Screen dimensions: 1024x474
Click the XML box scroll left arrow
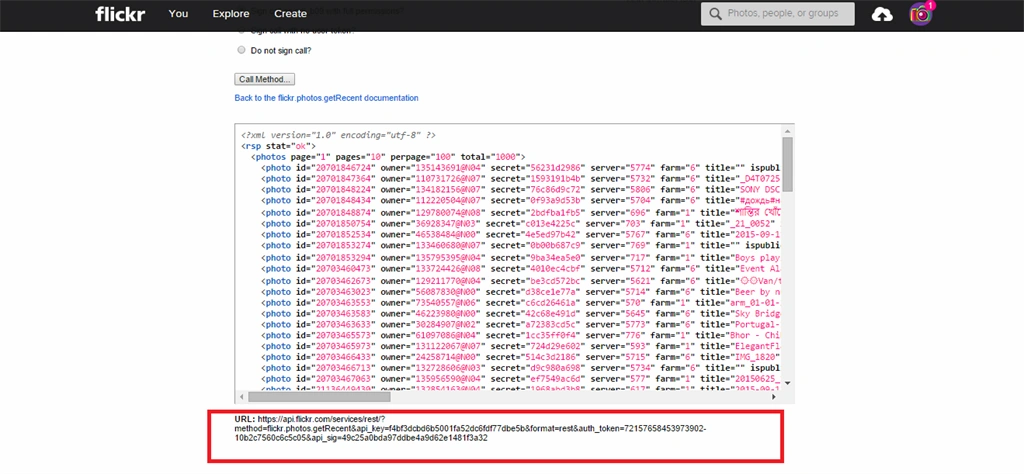242,396
